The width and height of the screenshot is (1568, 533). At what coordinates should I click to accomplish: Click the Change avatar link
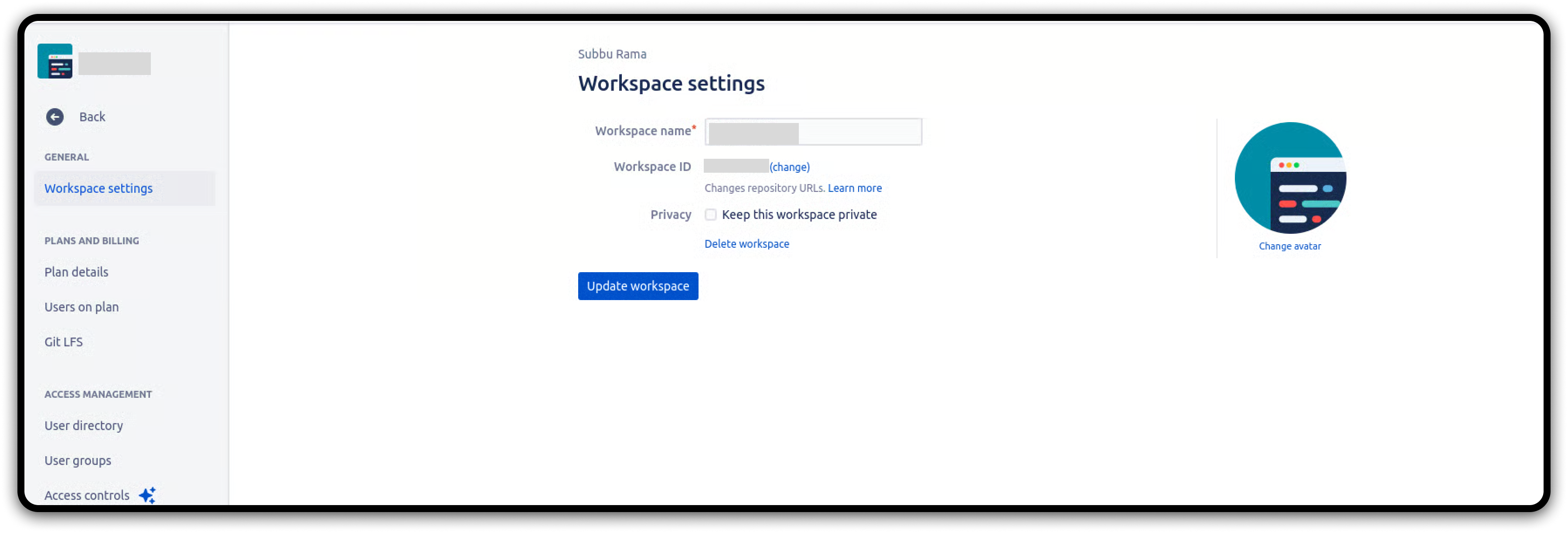tap(1289, 246)
